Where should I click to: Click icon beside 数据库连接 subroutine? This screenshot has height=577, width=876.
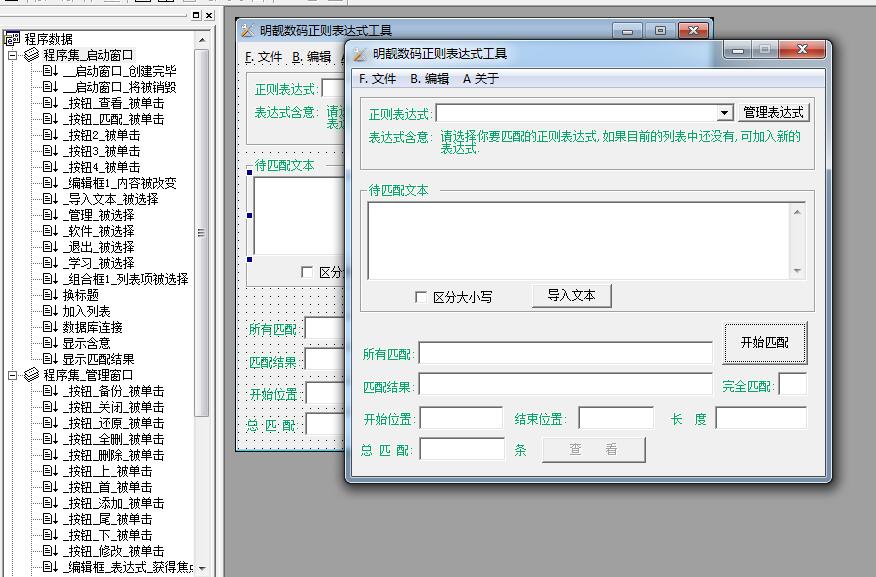(50, 327)
